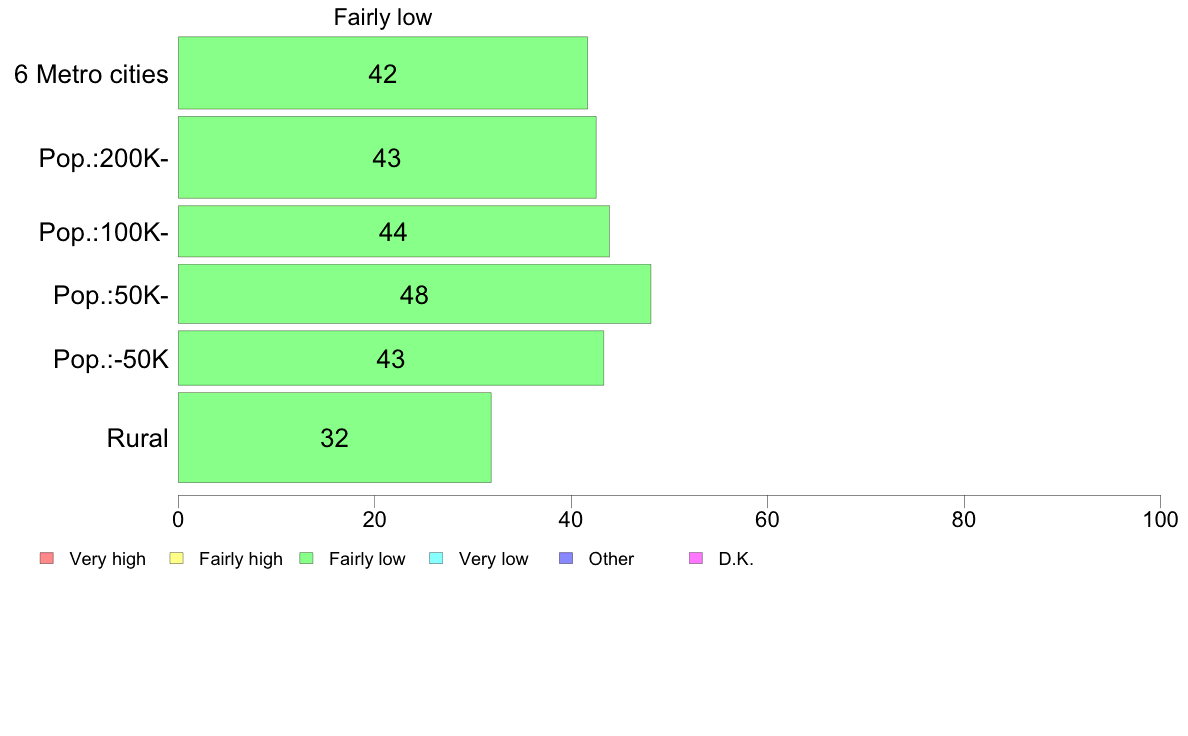Click the 100 tick on the x-axis
1188x736 pixels.
point(1160,519)
